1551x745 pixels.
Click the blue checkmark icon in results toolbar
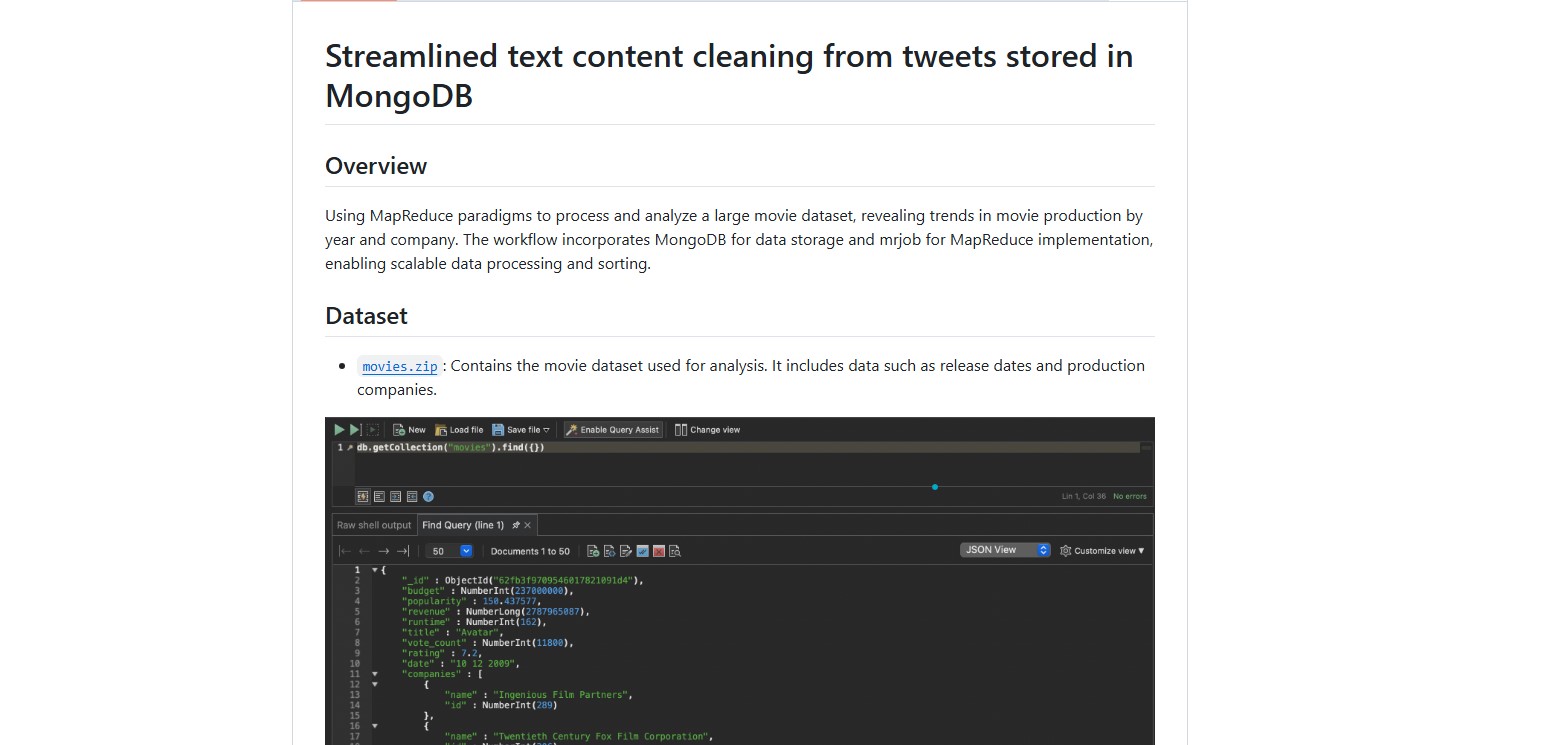coord(642,551)
